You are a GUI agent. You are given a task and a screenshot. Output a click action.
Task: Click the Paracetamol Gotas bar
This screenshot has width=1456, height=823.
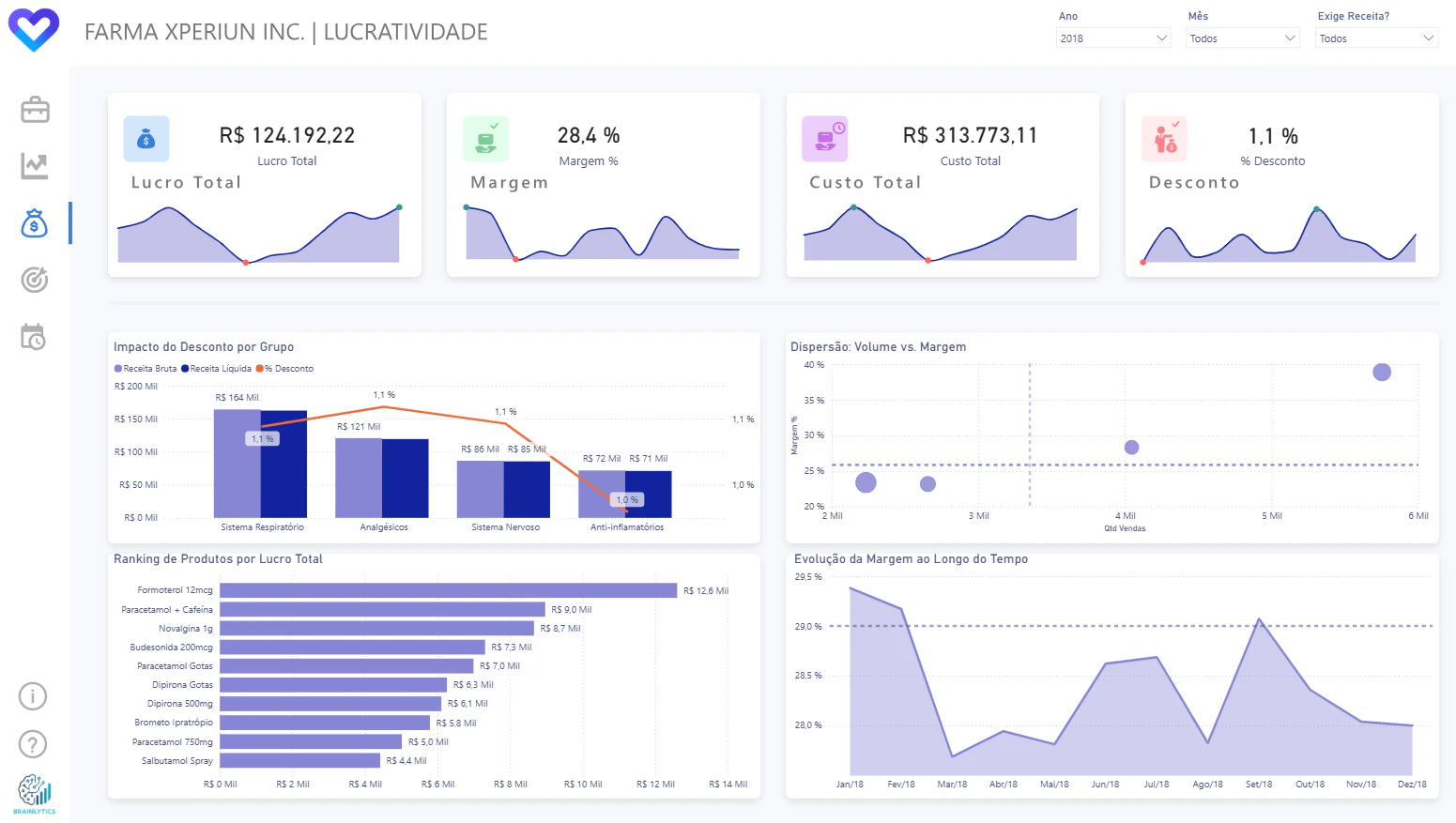(346, 665)
